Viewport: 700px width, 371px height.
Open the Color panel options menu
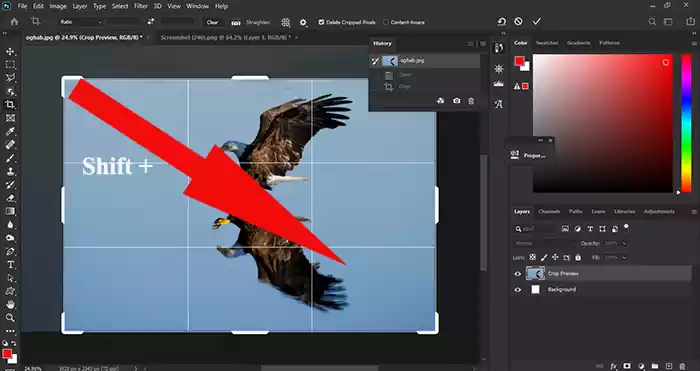point(694,43)
